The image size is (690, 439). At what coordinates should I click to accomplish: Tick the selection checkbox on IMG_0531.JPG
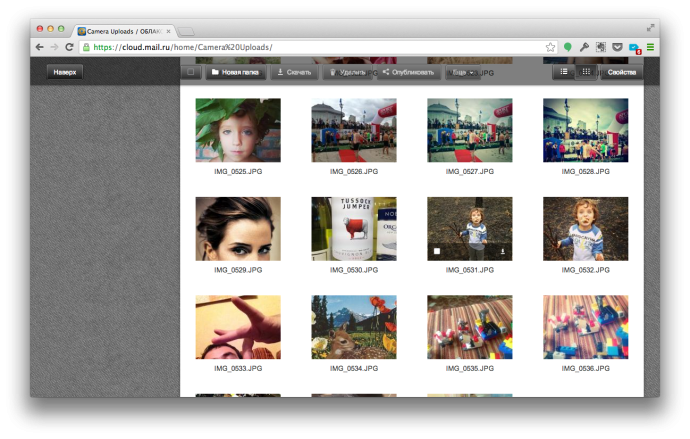coord(437,252)
